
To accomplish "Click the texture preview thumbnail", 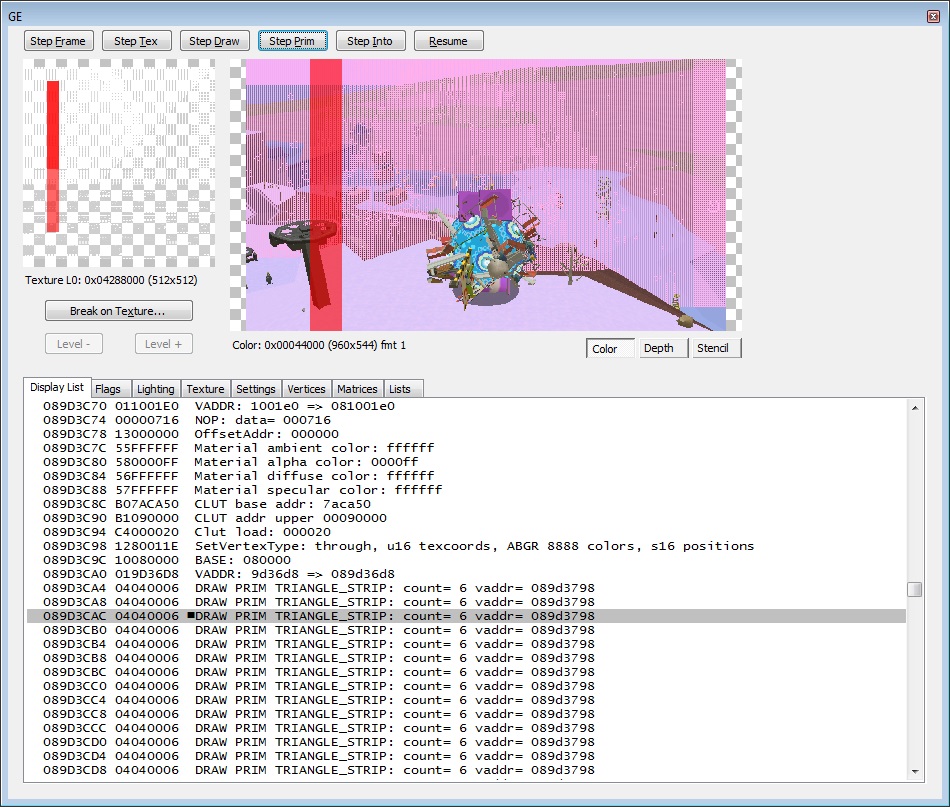I will pyautogui.click(x=118, y=163).
